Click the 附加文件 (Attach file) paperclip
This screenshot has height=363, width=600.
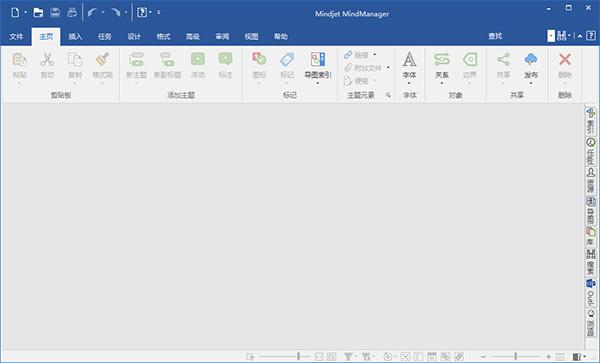348,68
